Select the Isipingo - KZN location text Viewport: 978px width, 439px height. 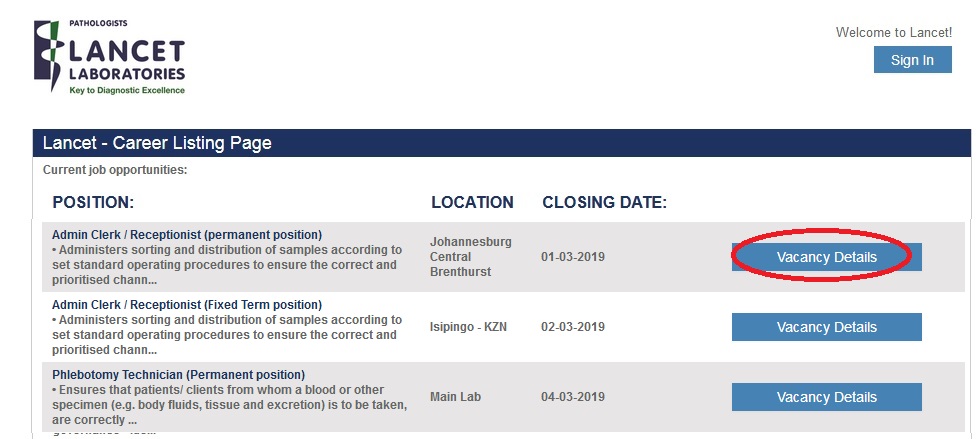(x=468, y=327)
